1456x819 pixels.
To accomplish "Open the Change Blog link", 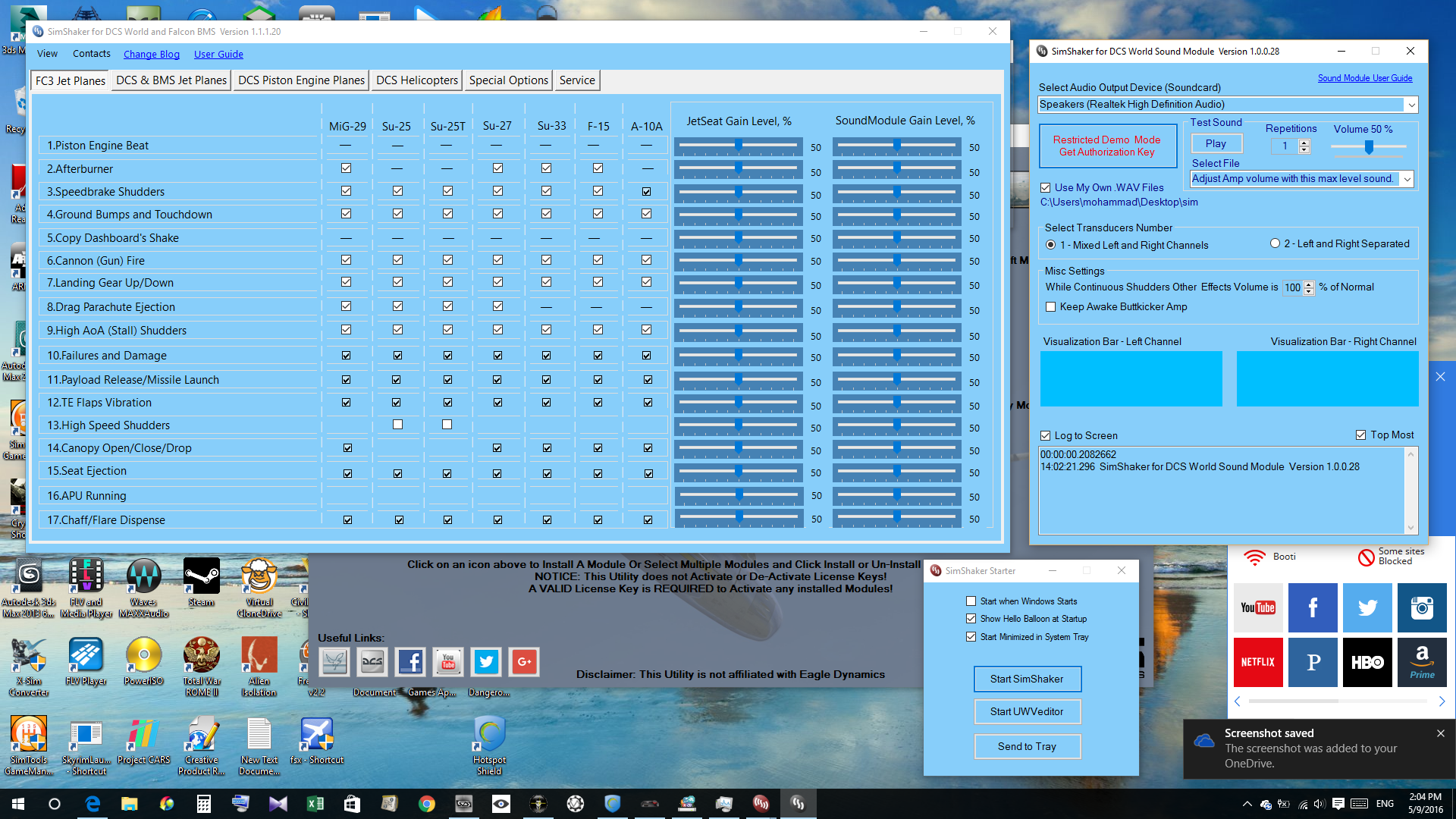I will (152, 55).
